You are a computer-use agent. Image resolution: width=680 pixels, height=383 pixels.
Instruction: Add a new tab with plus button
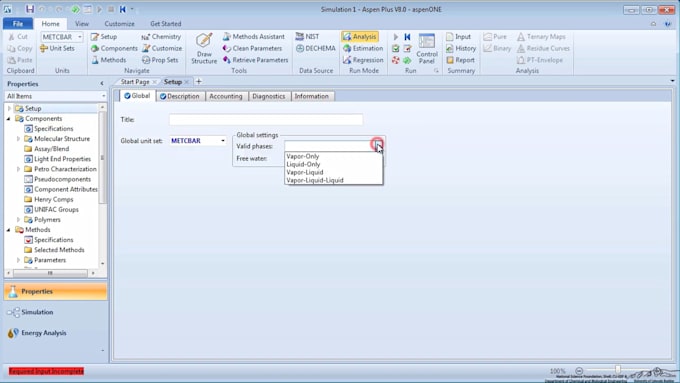pos(199,82)
